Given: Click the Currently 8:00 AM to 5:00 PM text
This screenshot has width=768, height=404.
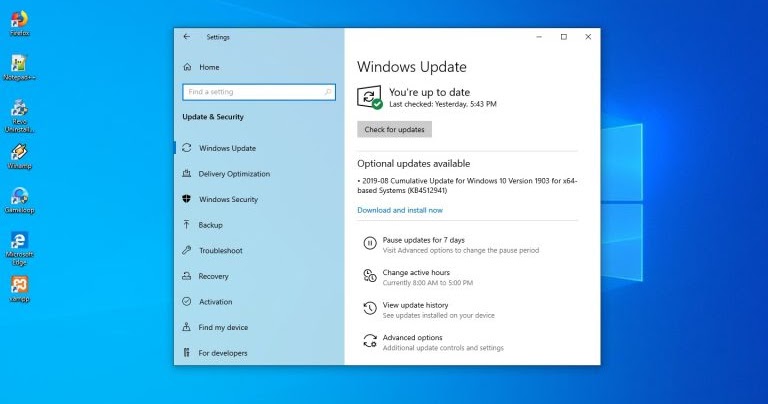Looking at the screenshot, I should tap(428, 283).
